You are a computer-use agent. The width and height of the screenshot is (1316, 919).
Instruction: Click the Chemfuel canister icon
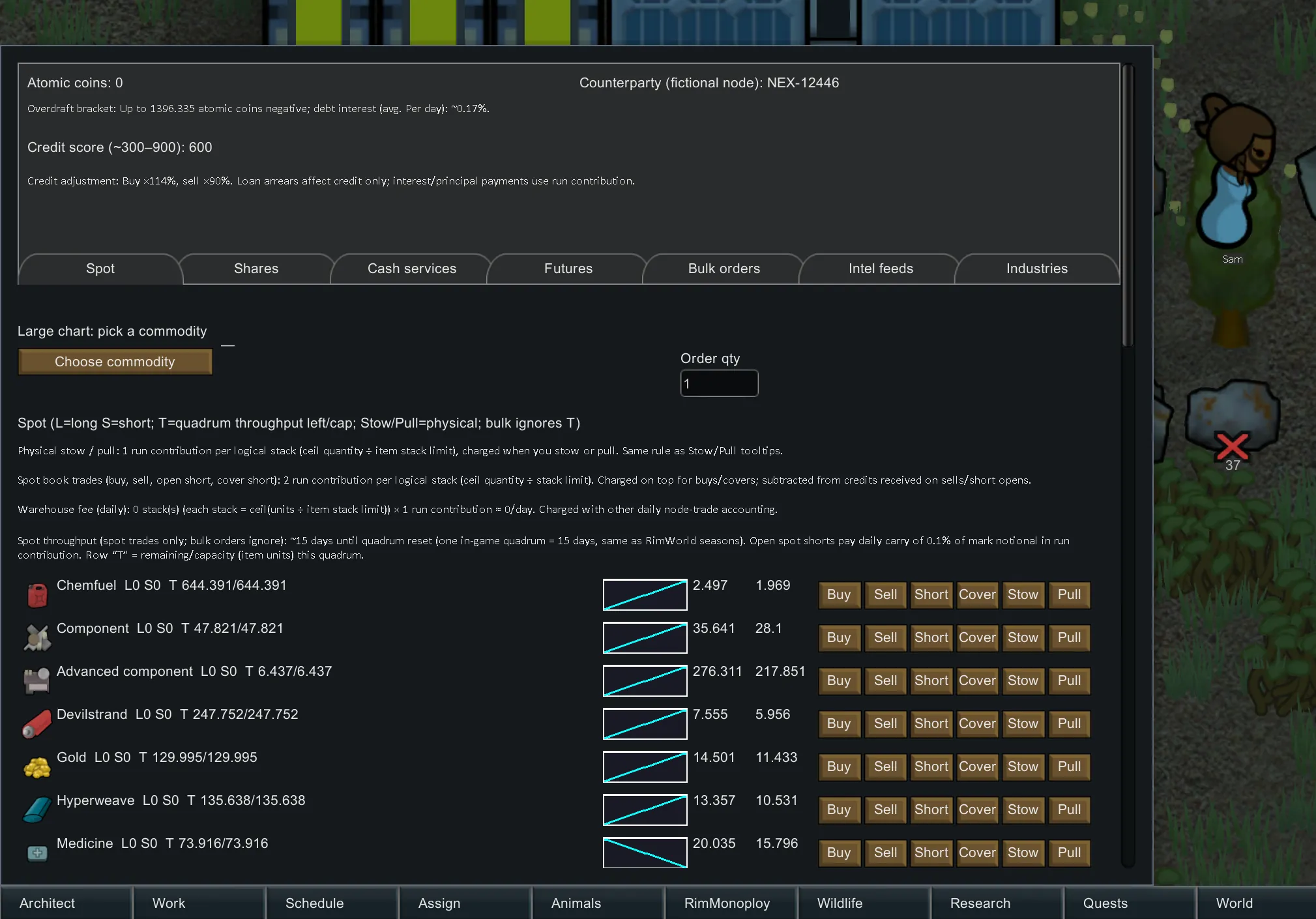tap(37, 595)
